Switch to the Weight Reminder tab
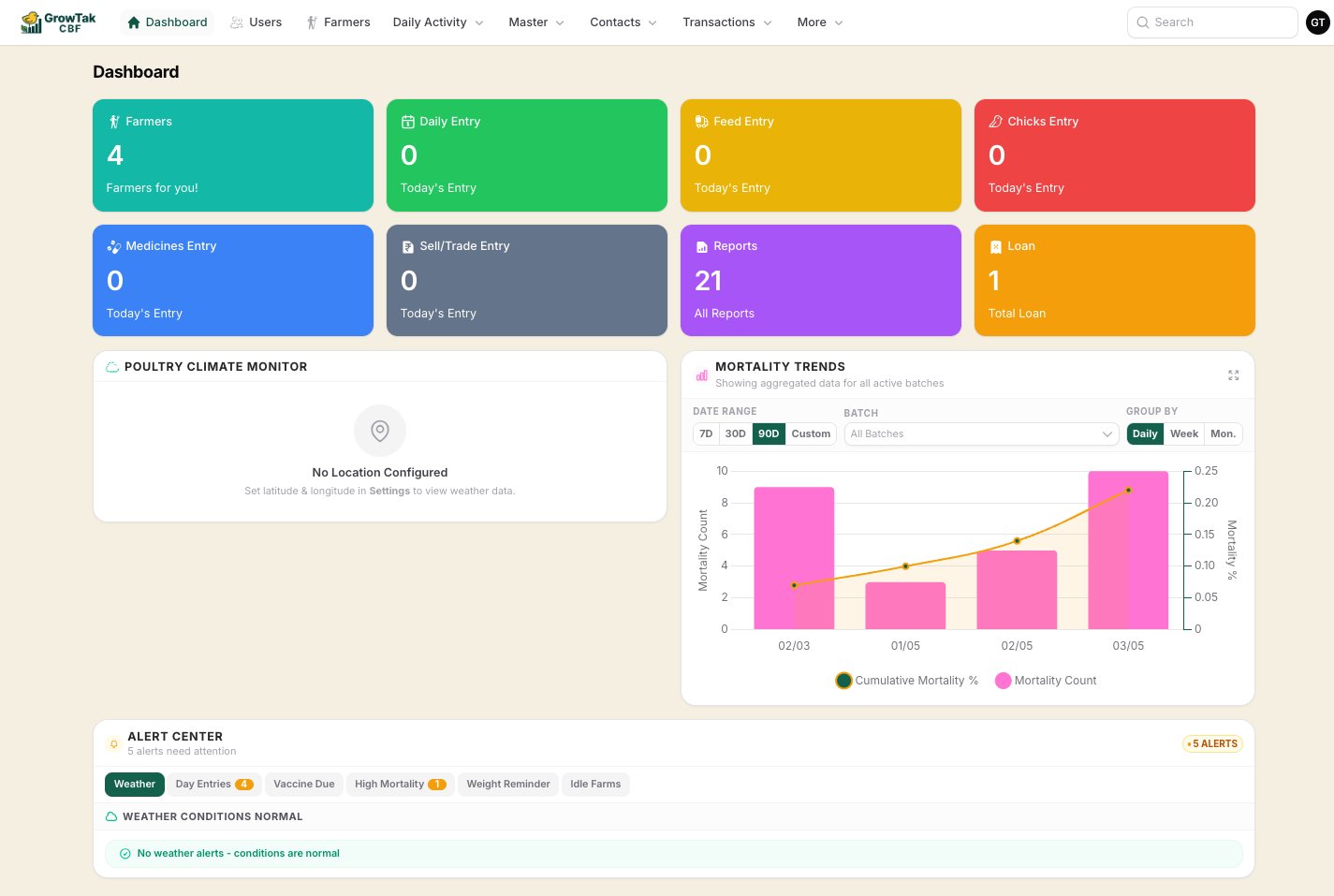The width and height of the screenshot is (1334, 896). click(x=508, y=785)
